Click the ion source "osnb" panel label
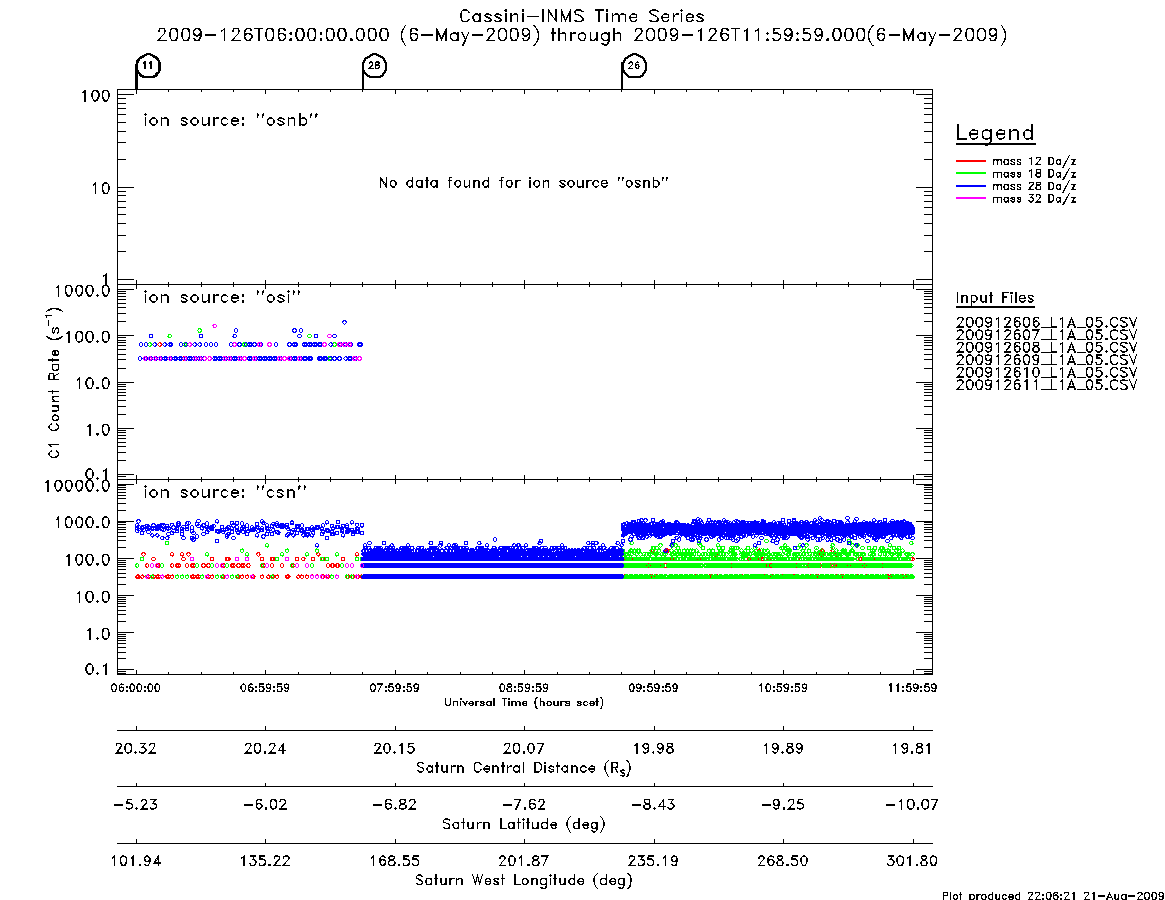This screenshot has width=1165, height=900. 231,120
